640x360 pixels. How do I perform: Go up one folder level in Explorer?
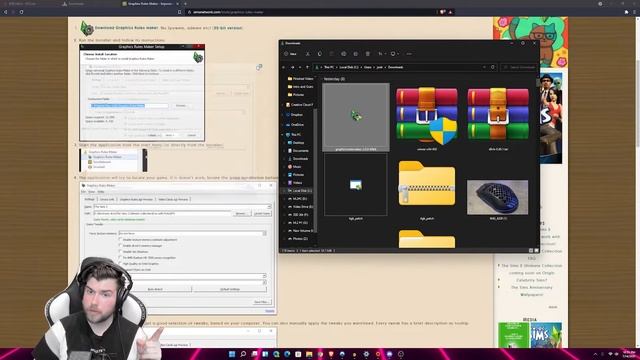[x=307, y=67]
